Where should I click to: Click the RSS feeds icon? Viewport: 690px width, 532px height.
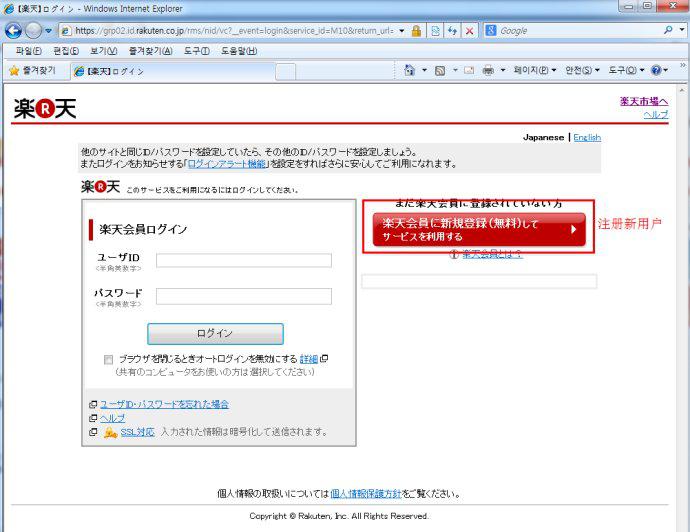point(440,70)
